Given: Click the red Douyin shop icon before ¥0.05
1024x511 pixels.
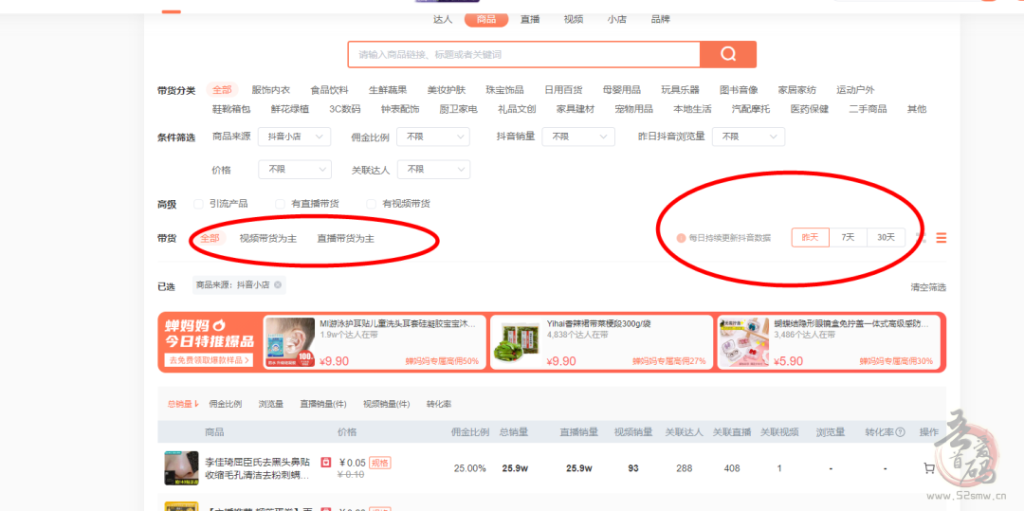Looking at the screenshot, I should pos(326,462).
